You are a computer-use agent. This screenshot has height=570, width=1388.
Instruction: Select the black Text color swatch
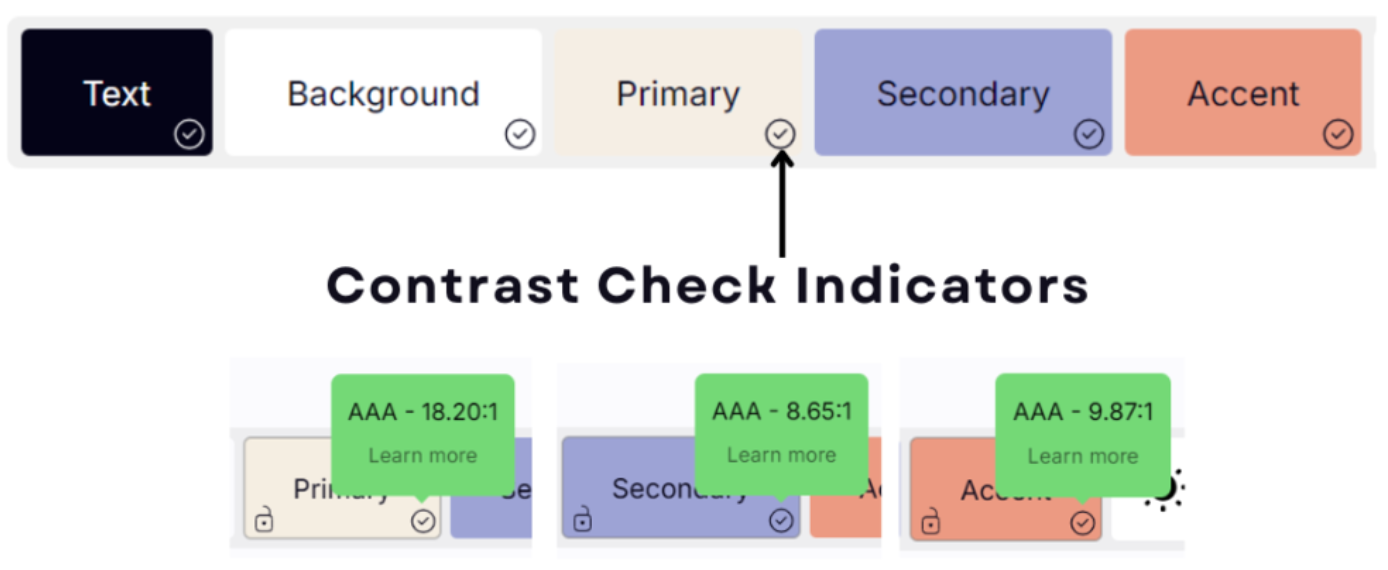coord(117,92)
